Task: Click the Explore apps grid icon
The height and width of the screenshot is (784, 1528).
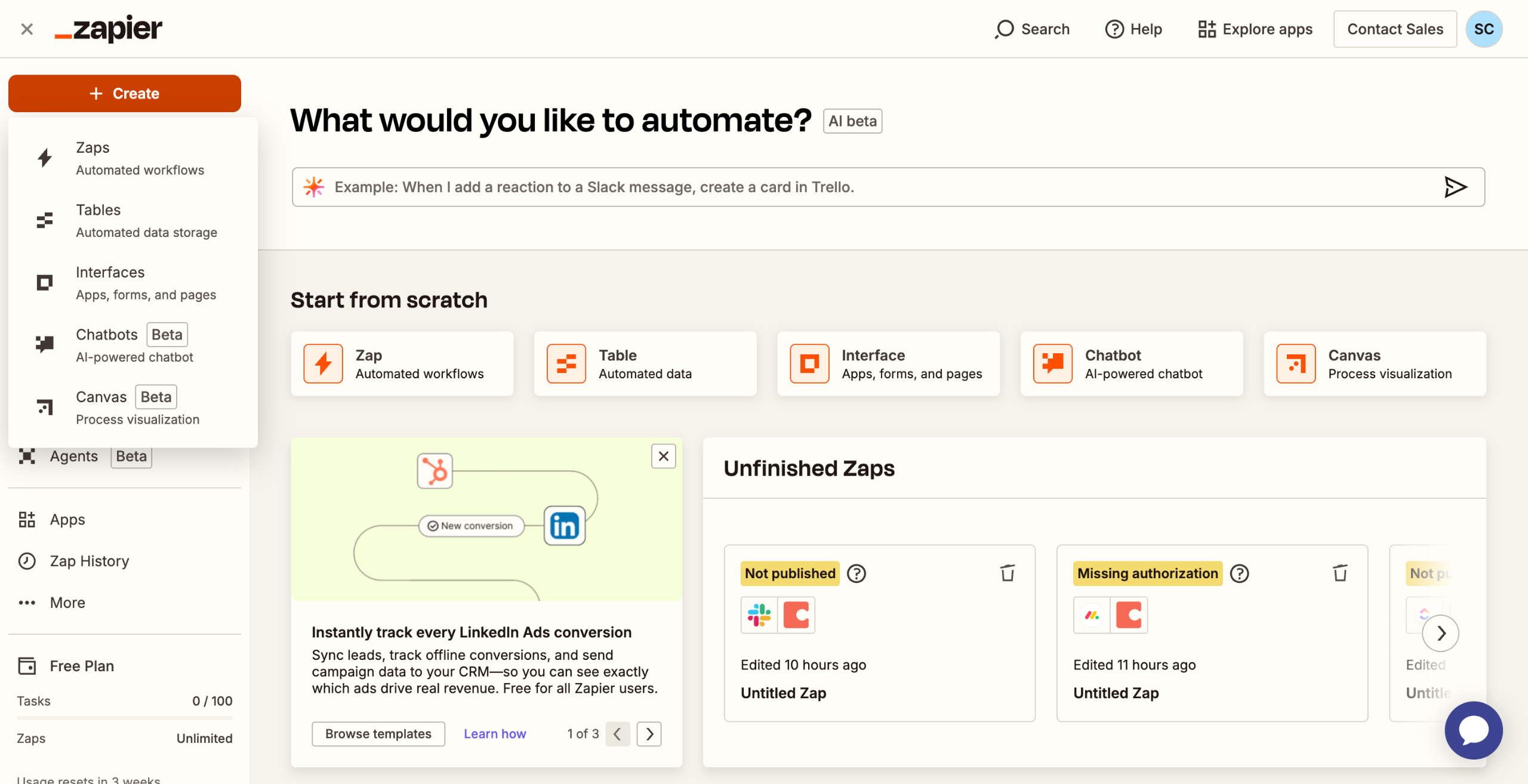Action: click(1206, 29)
